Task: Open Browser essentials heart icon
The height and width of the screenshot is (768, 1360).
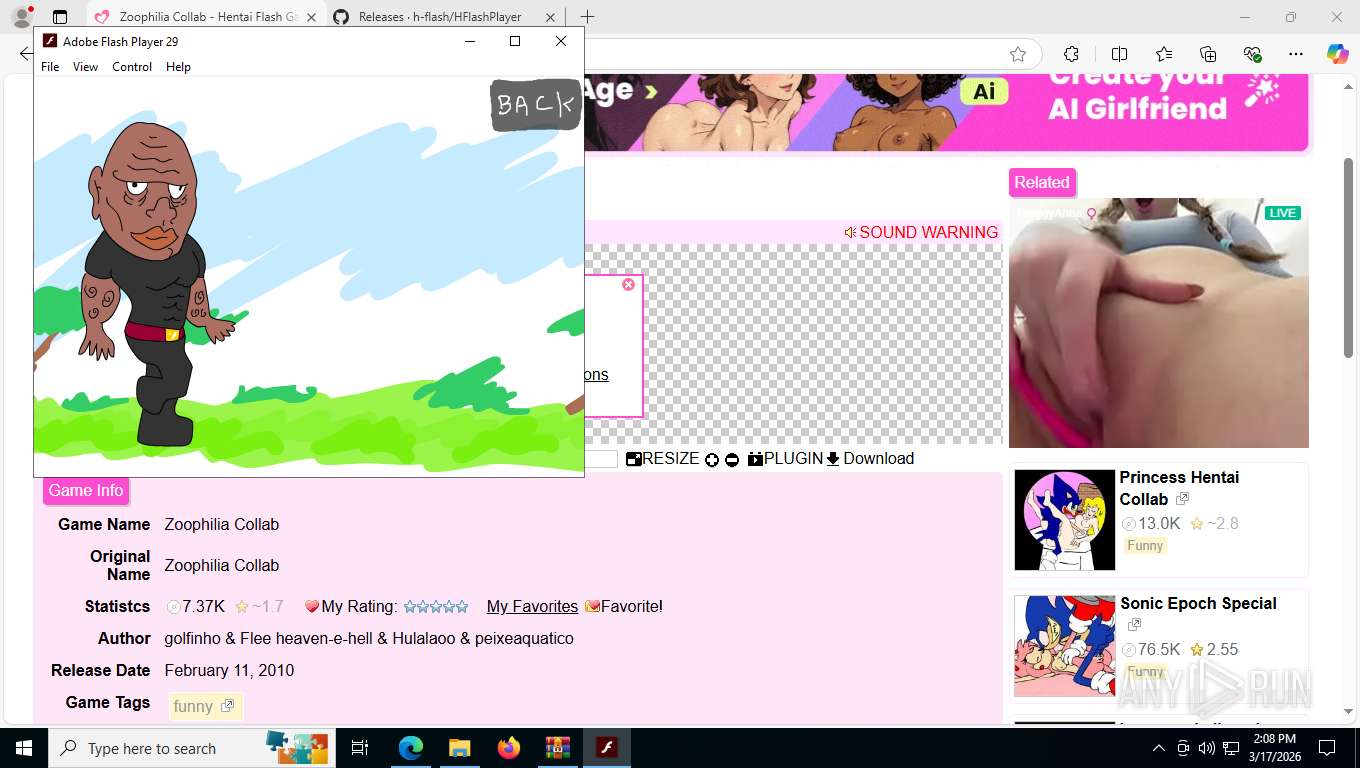Action: (1252, 54)
